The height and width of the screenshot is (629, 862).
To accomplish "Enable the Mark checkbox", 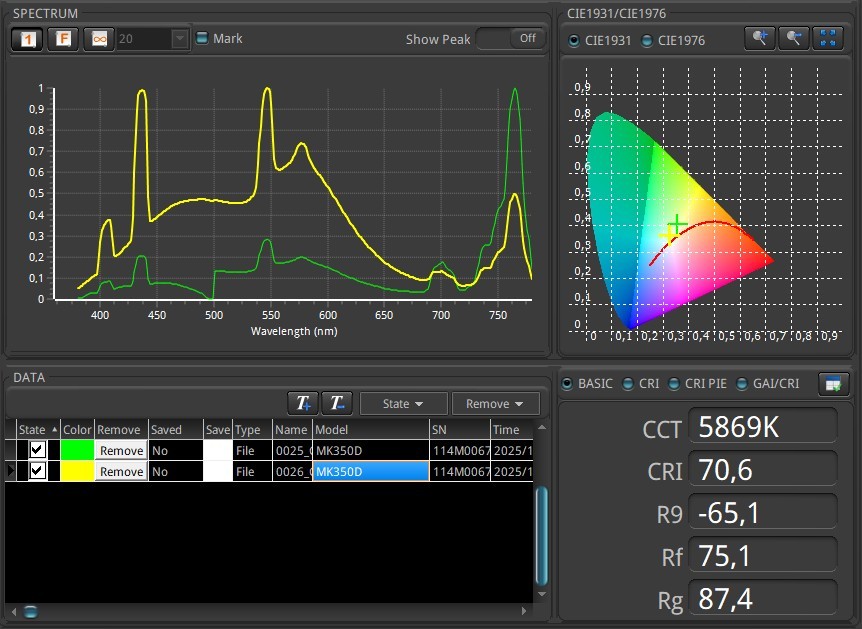I will pos(202,39).
